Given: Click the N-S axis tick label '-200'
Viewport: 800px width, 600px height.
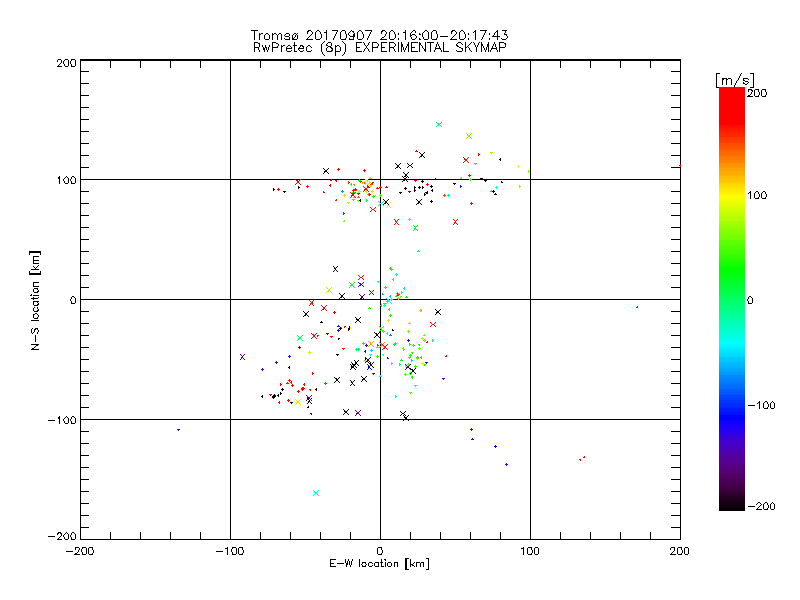Looking at the screenshot, I should click(62, 536).
